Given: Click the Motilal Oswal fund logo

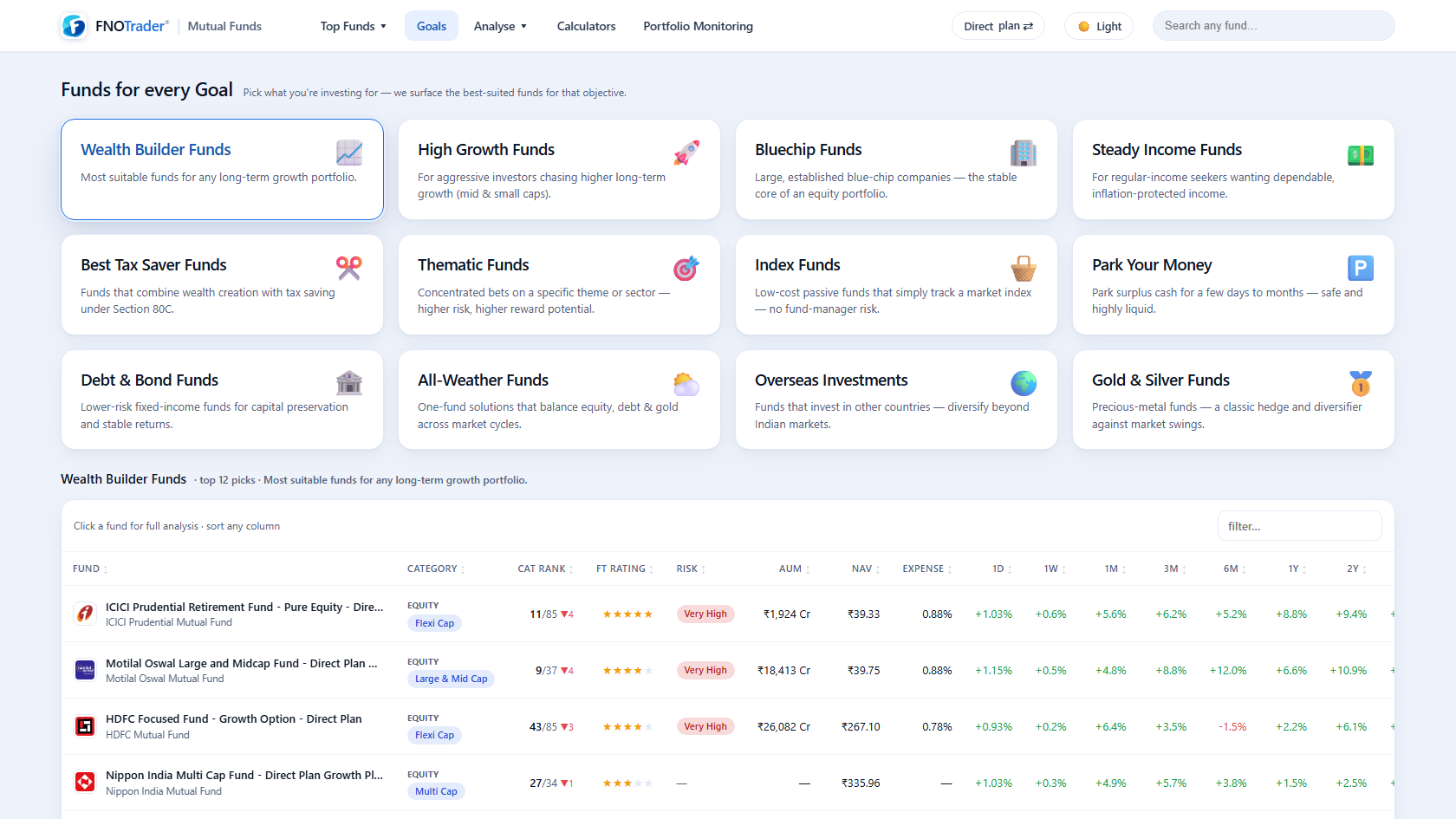Looking at the screenshot, I should point(85,670).
